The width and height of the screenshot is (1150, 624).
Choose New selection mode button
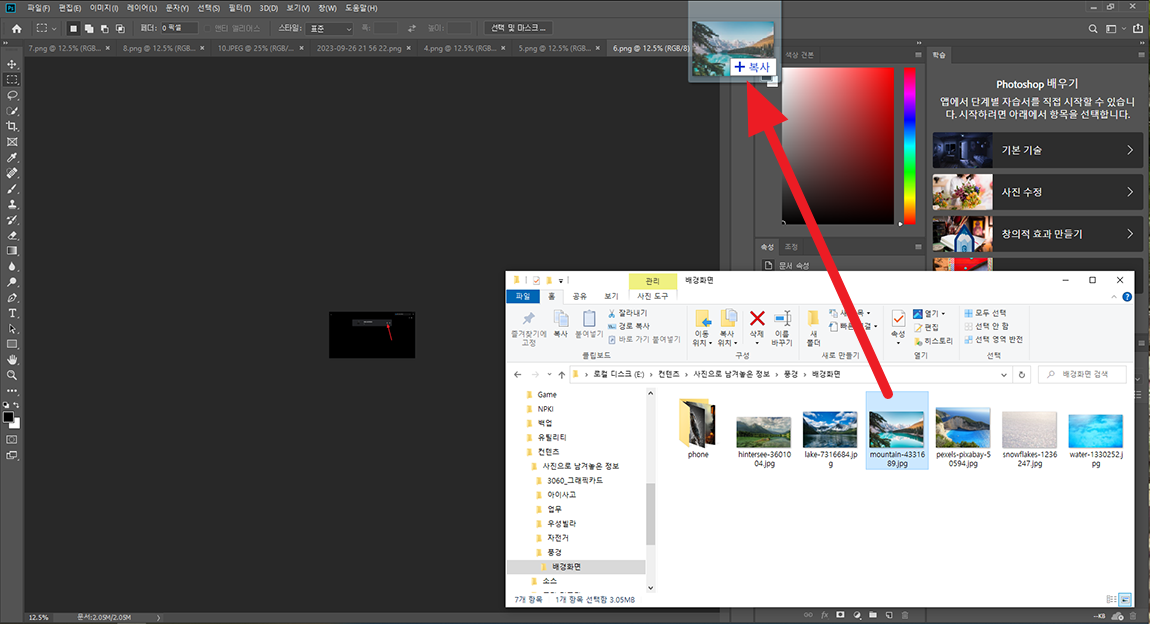coord(73,29)
